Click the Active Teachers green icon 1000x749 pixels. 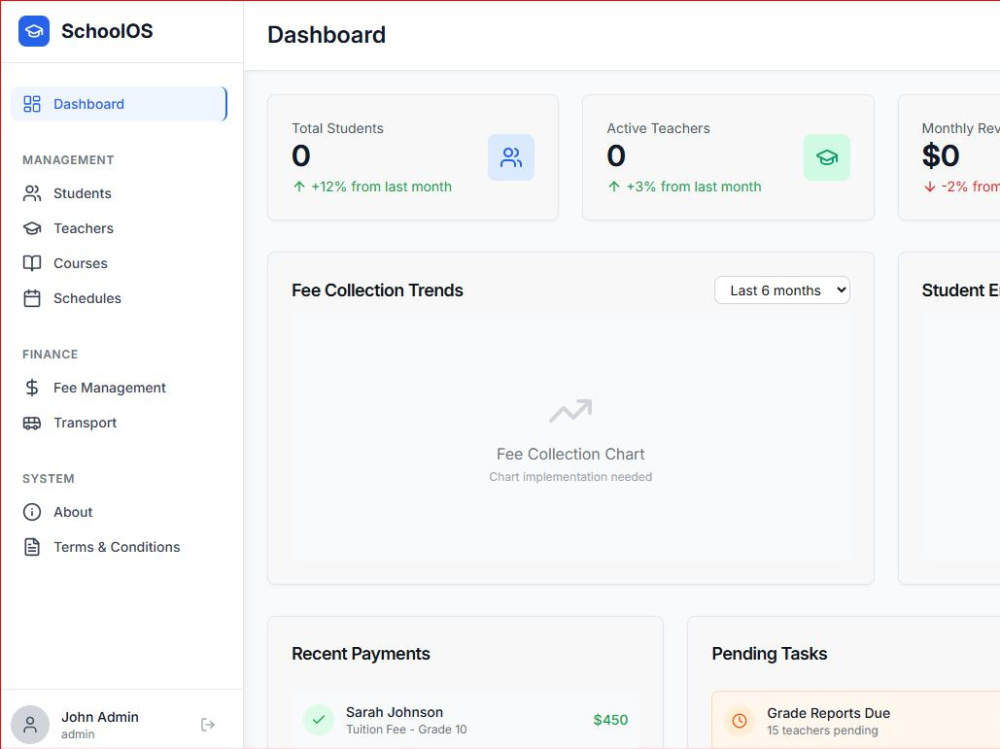[826, 157]
